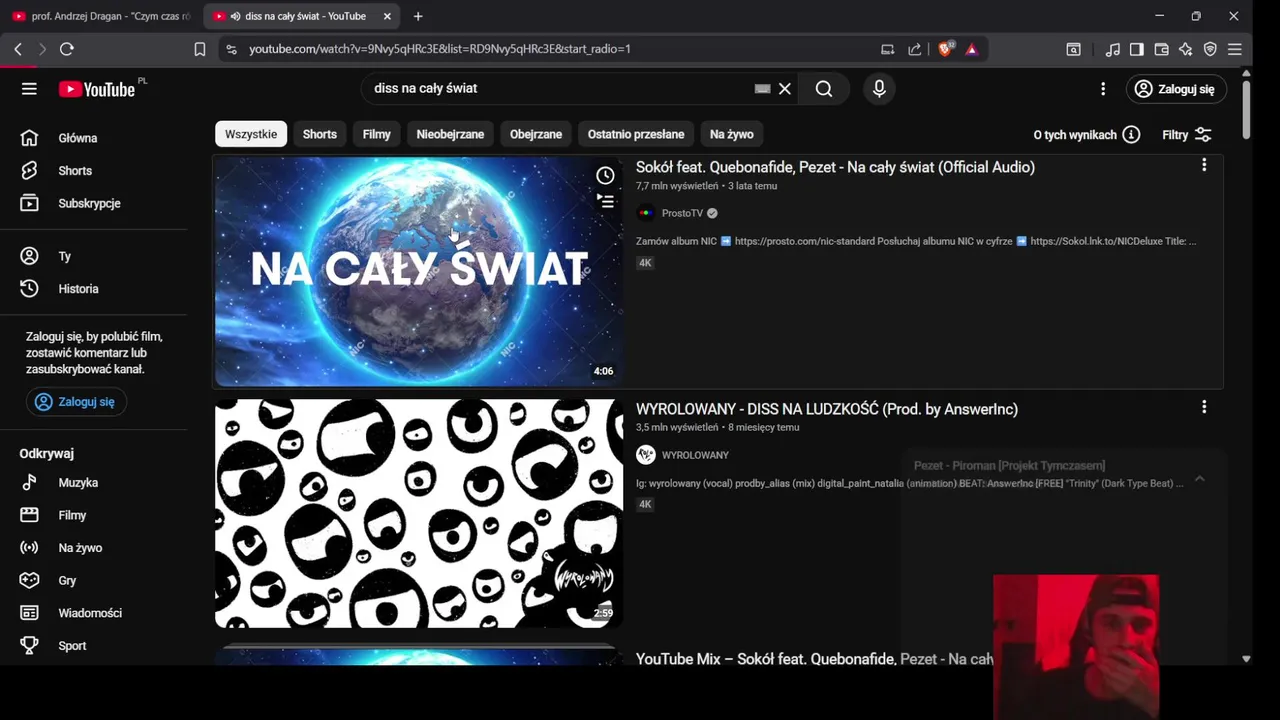This screenshot has width=1280, height=720.
Task: Open the WYROLOWANY channel link
Action: [695, 455]
